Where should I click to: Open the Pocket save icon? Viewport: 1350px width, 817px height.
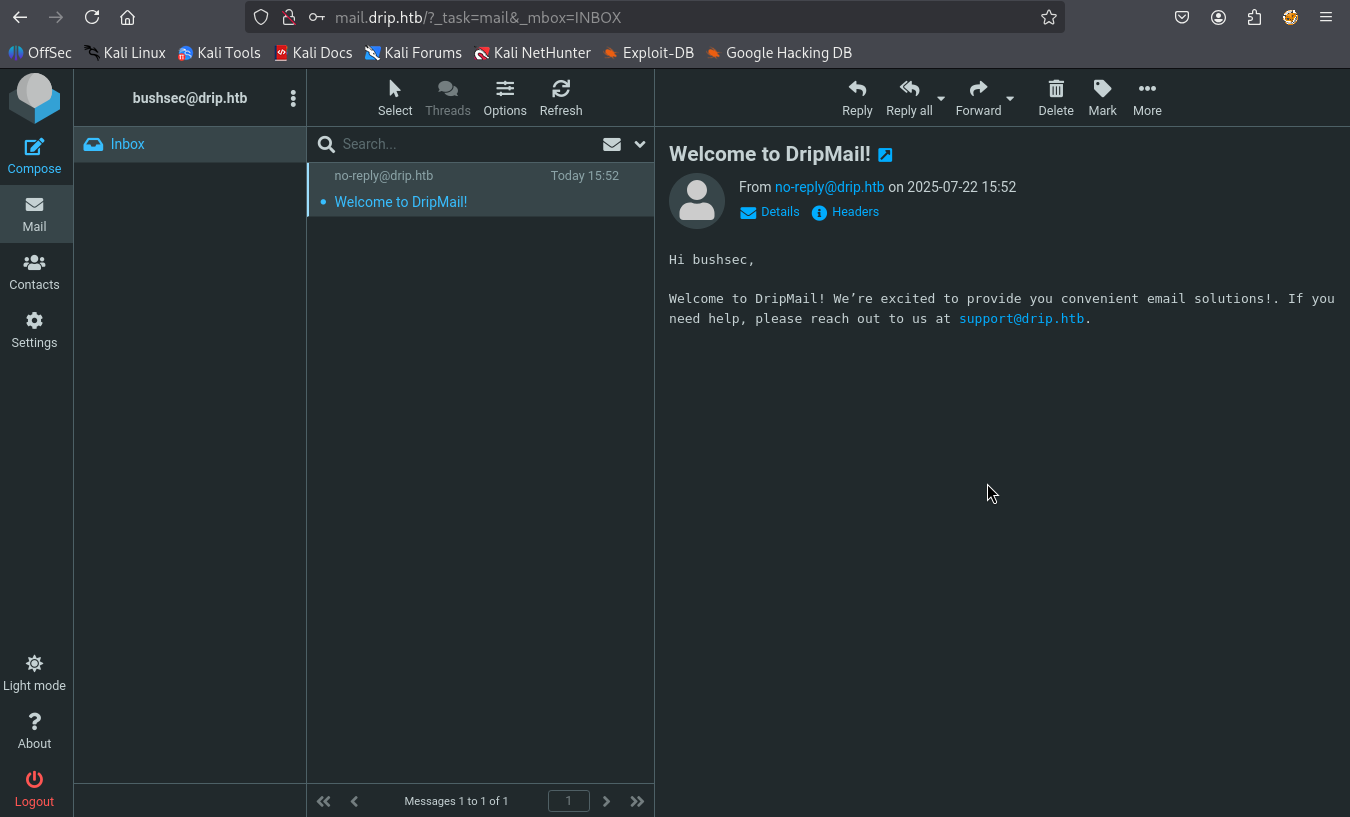1182,17
